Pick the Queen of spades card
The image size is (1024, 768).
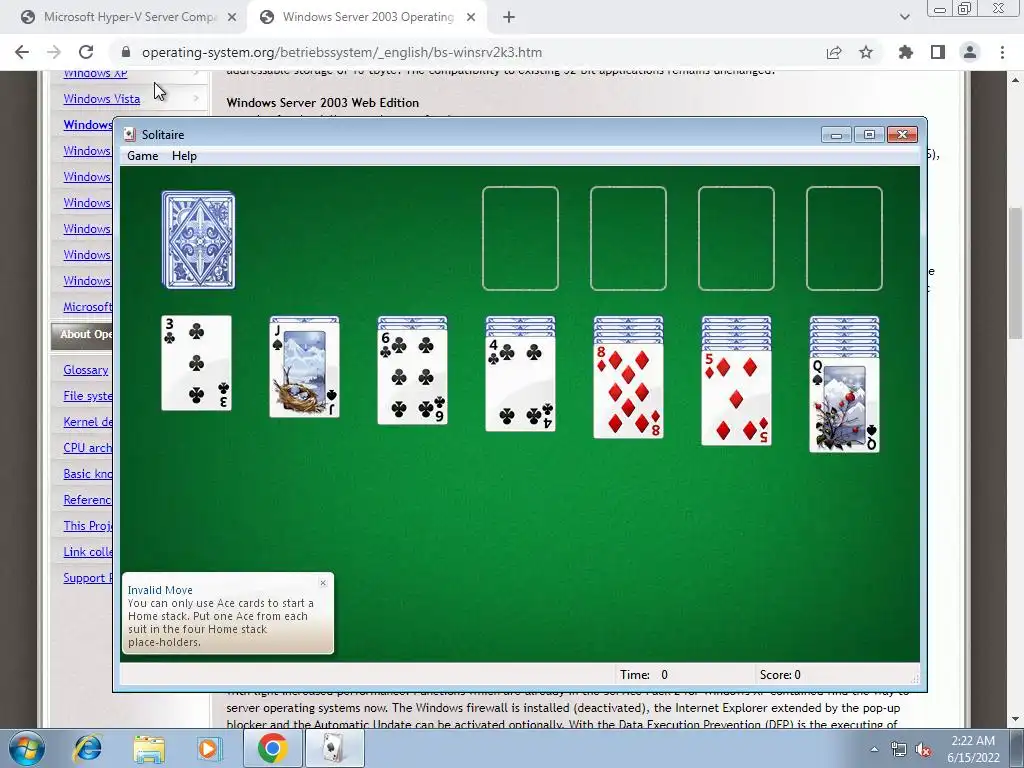(x=844, y=404)
